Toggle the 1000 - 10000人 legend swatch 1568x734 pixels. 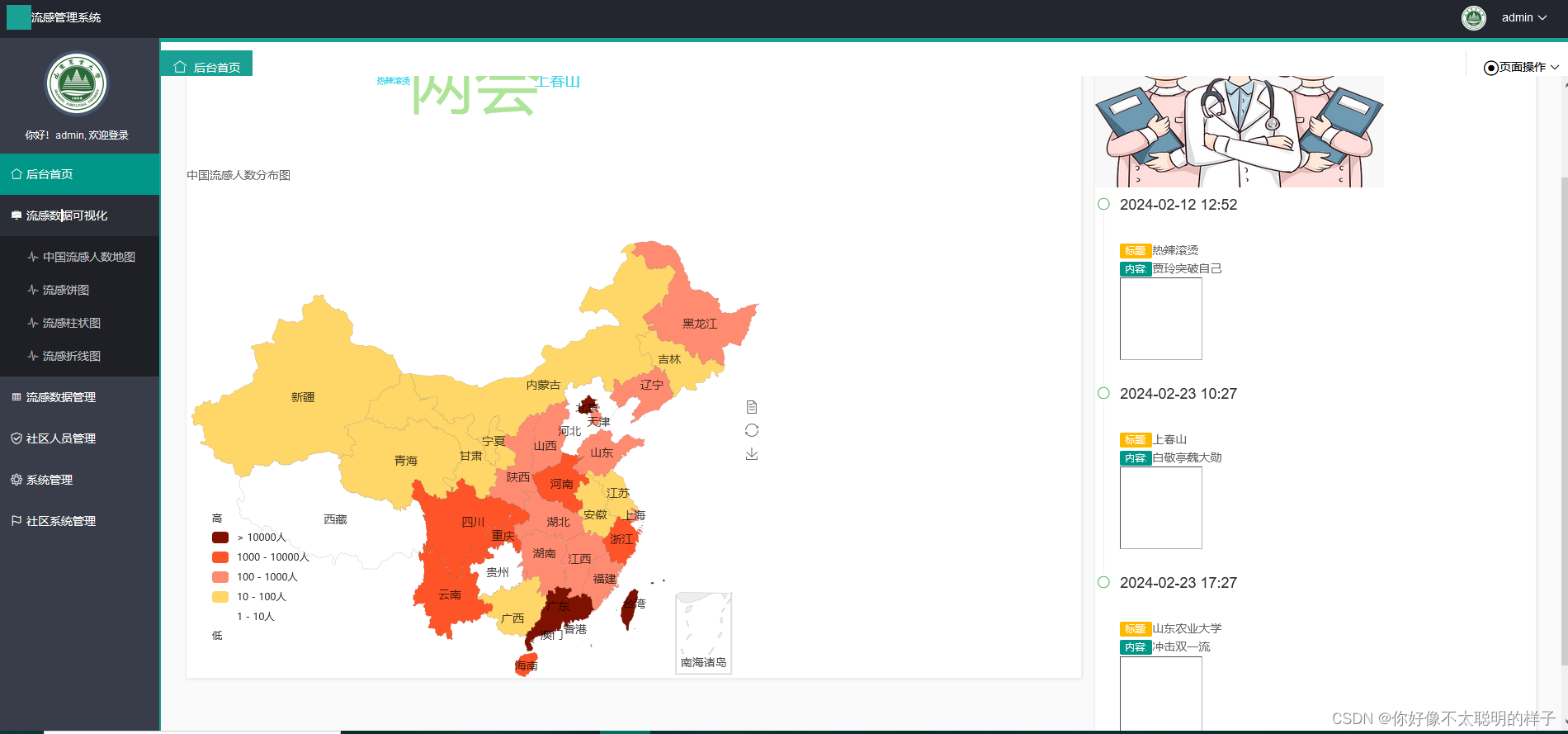(x=220, y=557)
